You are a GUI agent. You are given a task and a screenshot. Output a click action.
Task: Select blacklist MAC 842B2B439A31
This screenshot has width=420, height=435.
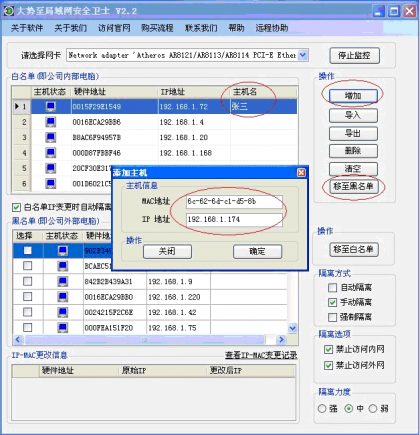[x=115, y=281]
